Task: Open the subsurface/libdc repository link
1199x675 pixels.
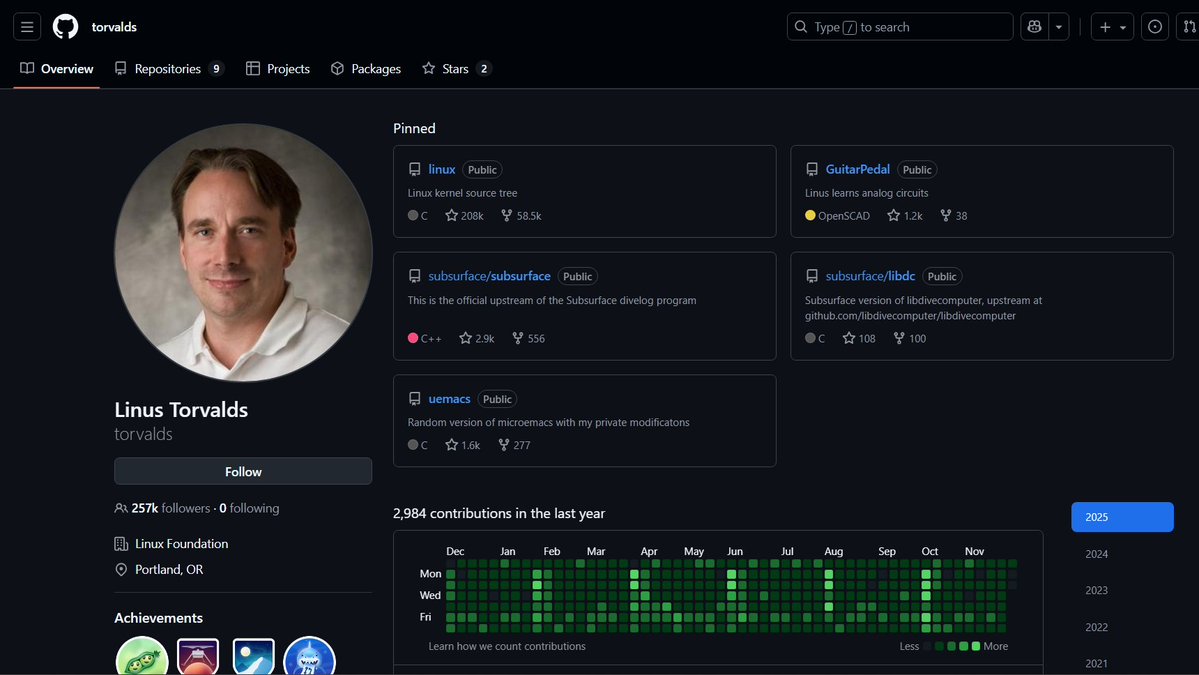Action: pos(870,276)
